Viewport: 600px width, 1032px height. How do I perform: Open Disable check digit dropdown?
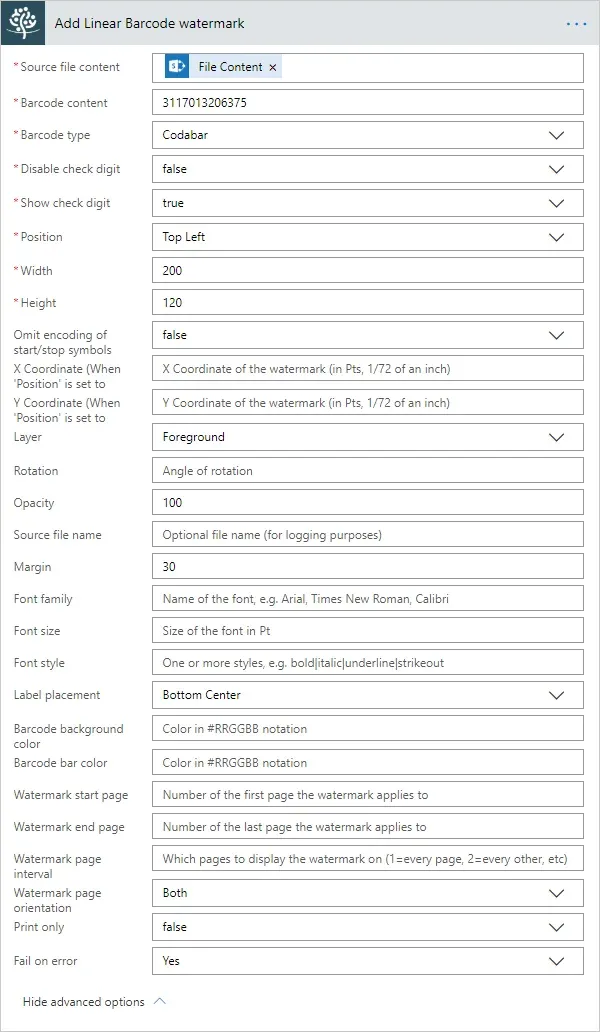point(368,169)
